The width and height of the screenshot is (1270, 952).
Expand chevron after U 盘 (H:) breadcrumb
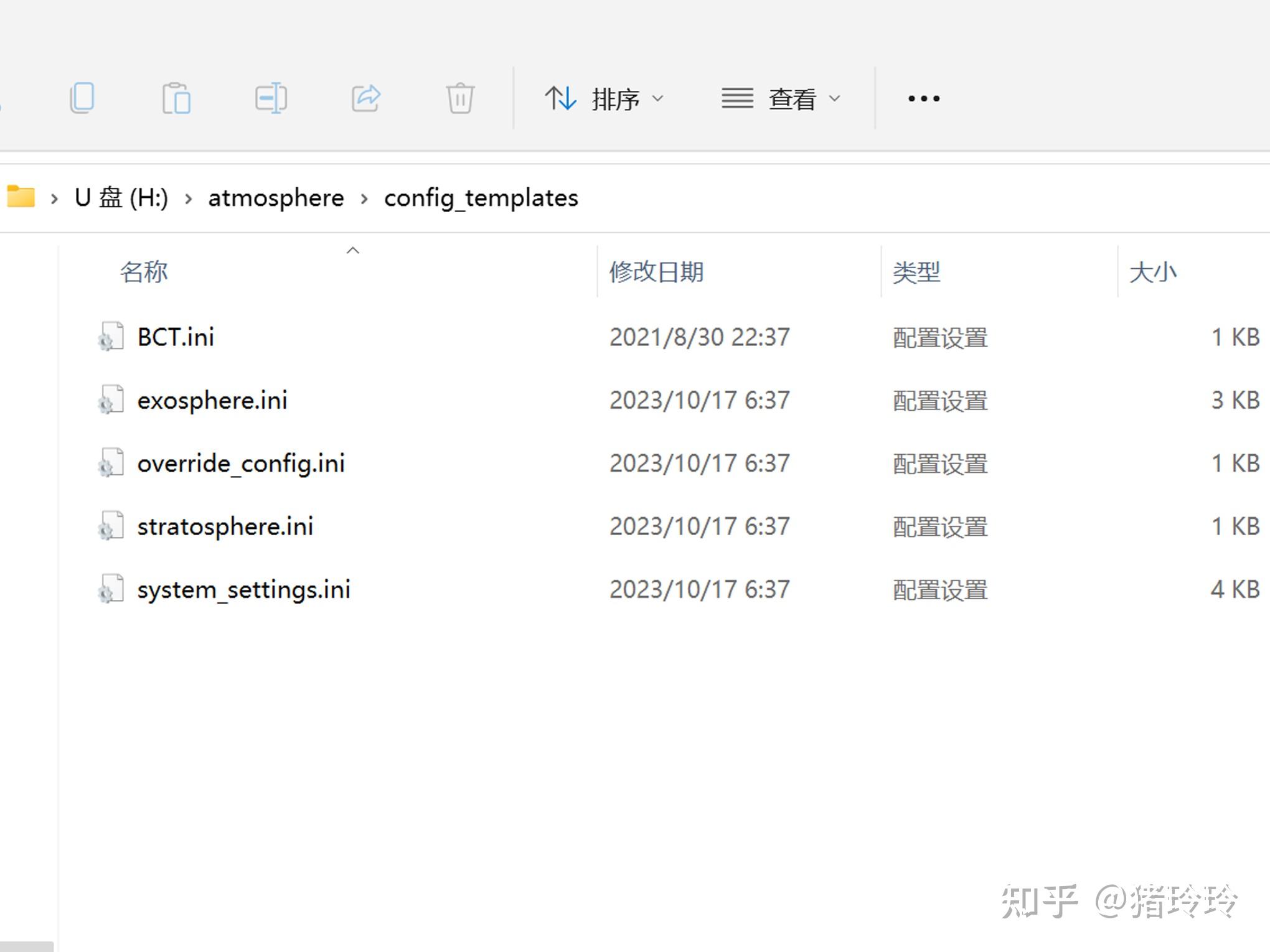coord(188,198)
